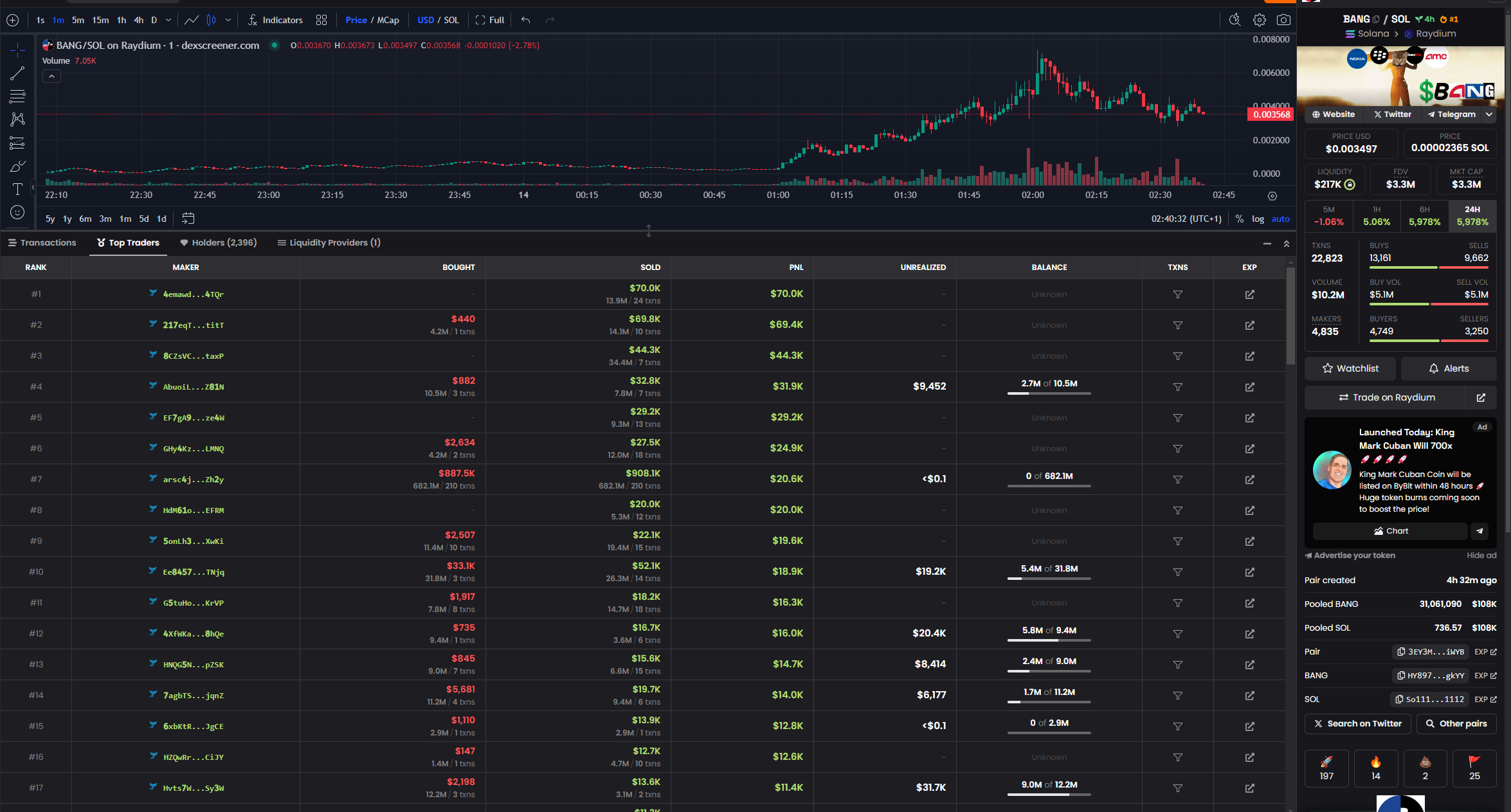Add the pair to Watchlist

pyautogui.click(x=1350, y=368)
